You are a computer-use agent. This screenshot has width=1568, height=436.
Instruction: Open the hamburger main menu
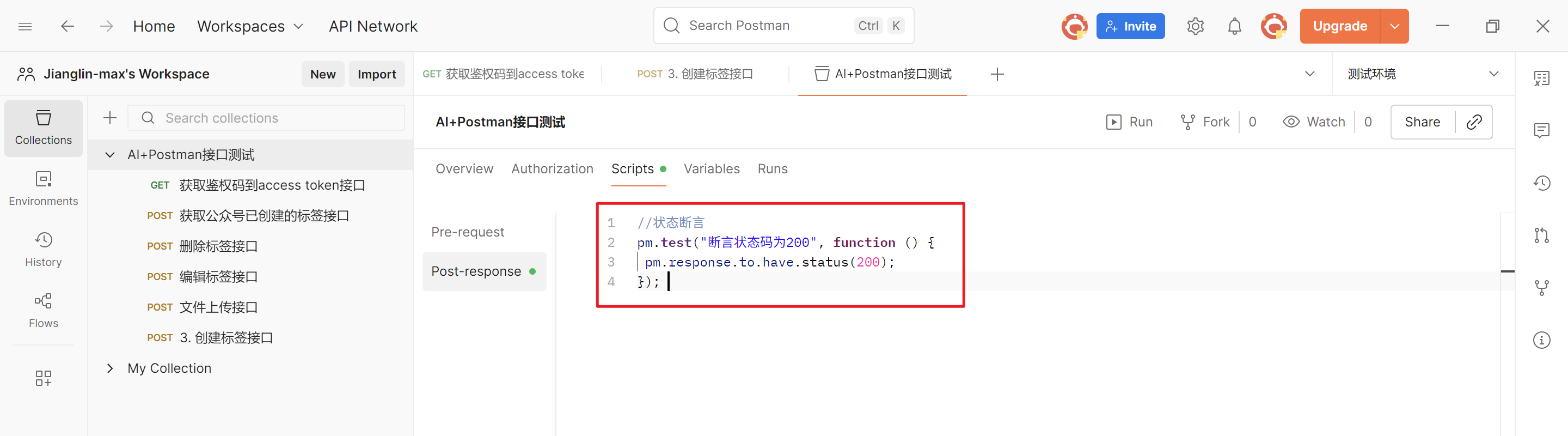25,26
